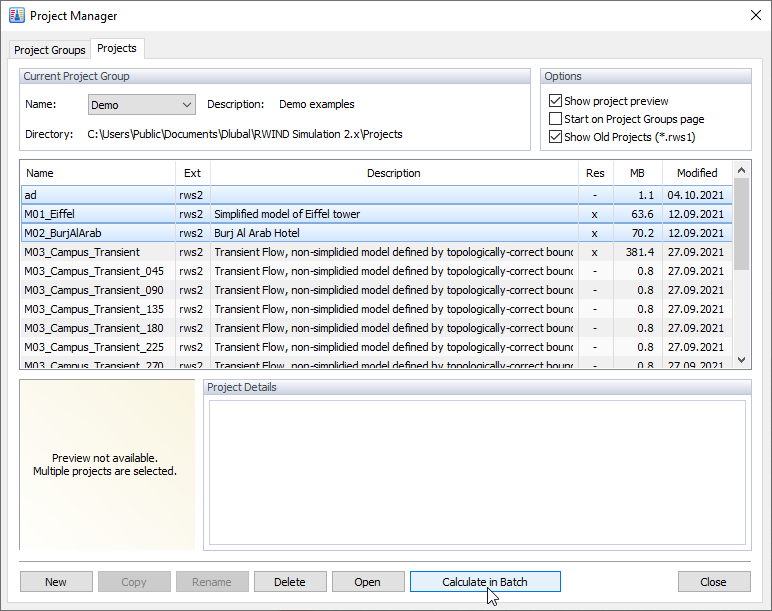Image resolution: width=772 pixels, height=611 pixels.
Task: Sort projects by the Name column header
Action: (x=97, y=173)
